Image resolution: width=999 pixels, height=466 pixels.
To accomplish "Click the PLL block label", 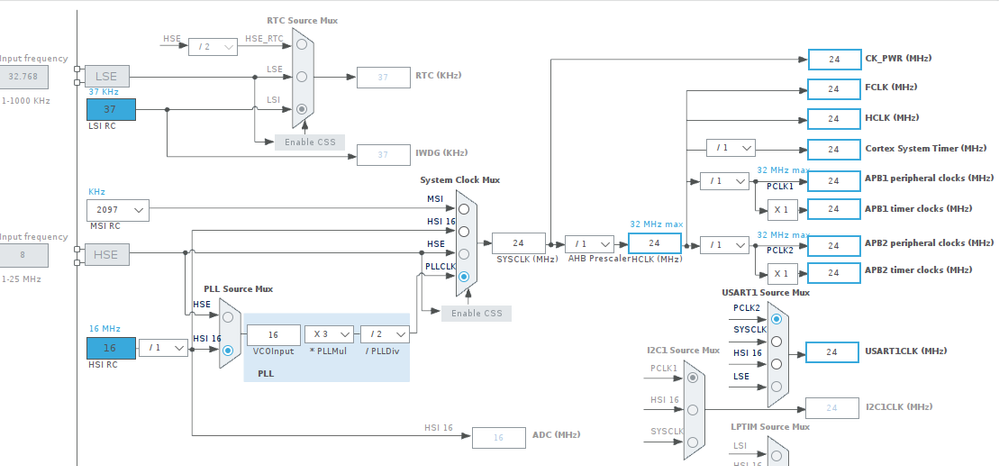I will (x=266, y=374).
